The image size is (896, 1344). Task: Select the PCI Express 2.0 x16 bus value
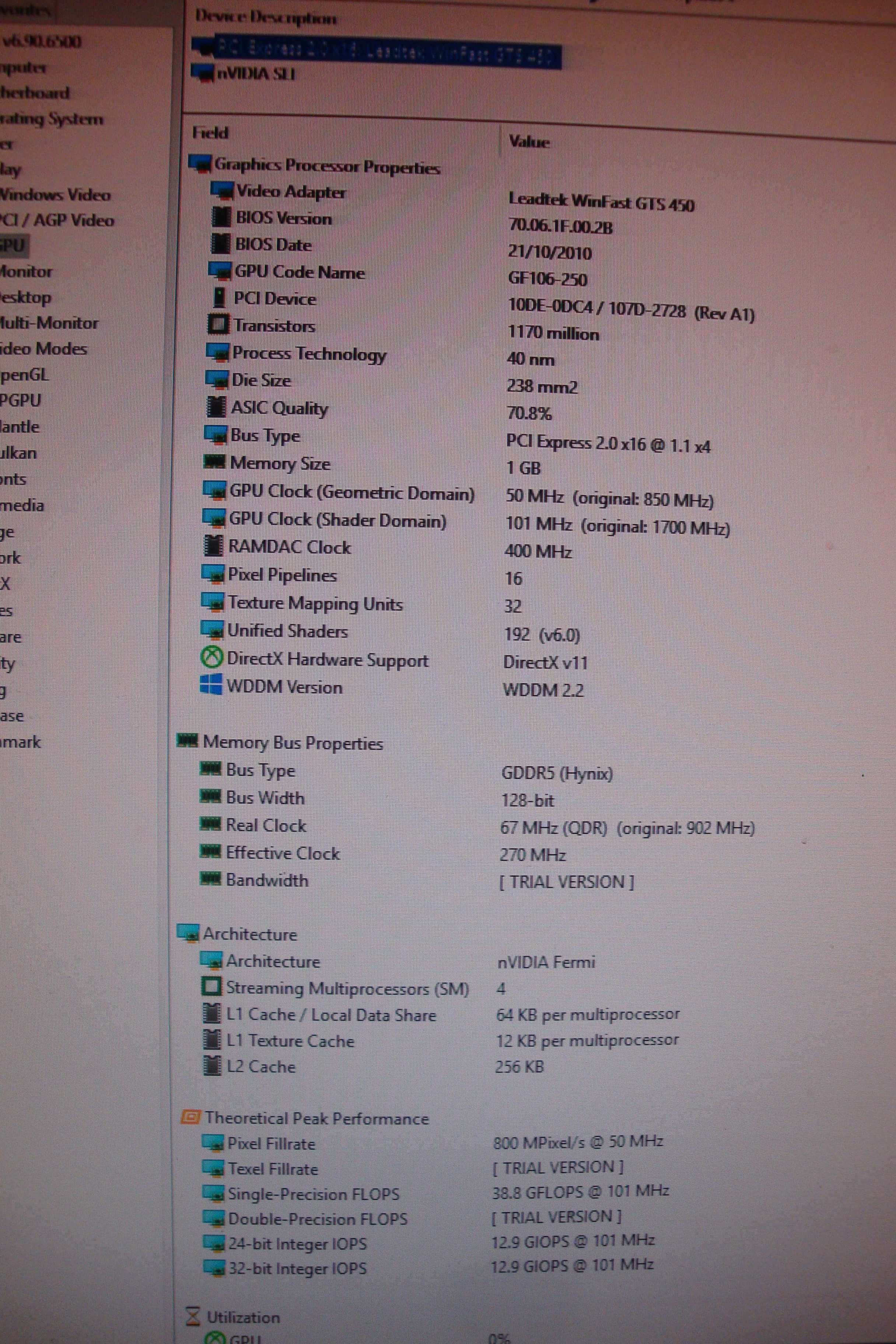click(608, 444)
